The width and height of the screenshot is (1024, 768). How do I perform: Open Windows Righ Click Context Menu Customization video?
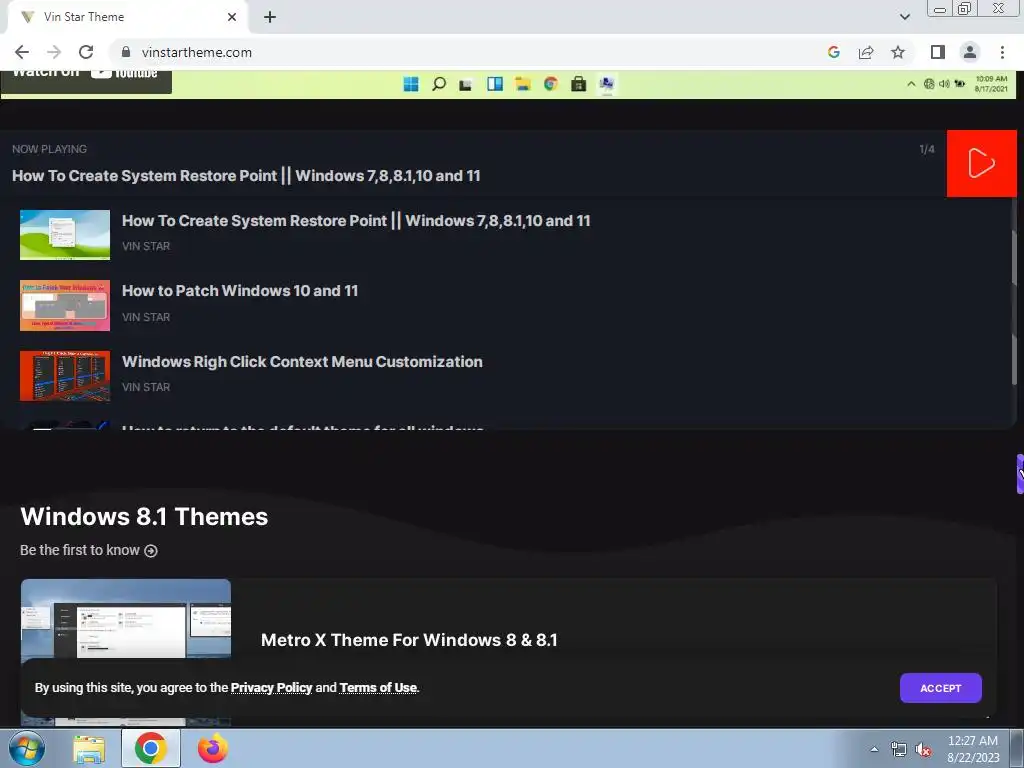(x=302, y=362)
